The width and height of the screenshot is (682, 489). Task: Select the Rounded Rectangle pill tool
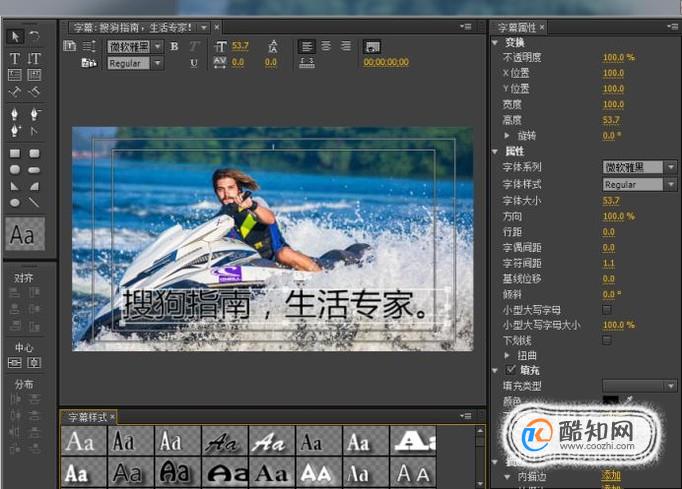tap(34, 170)
